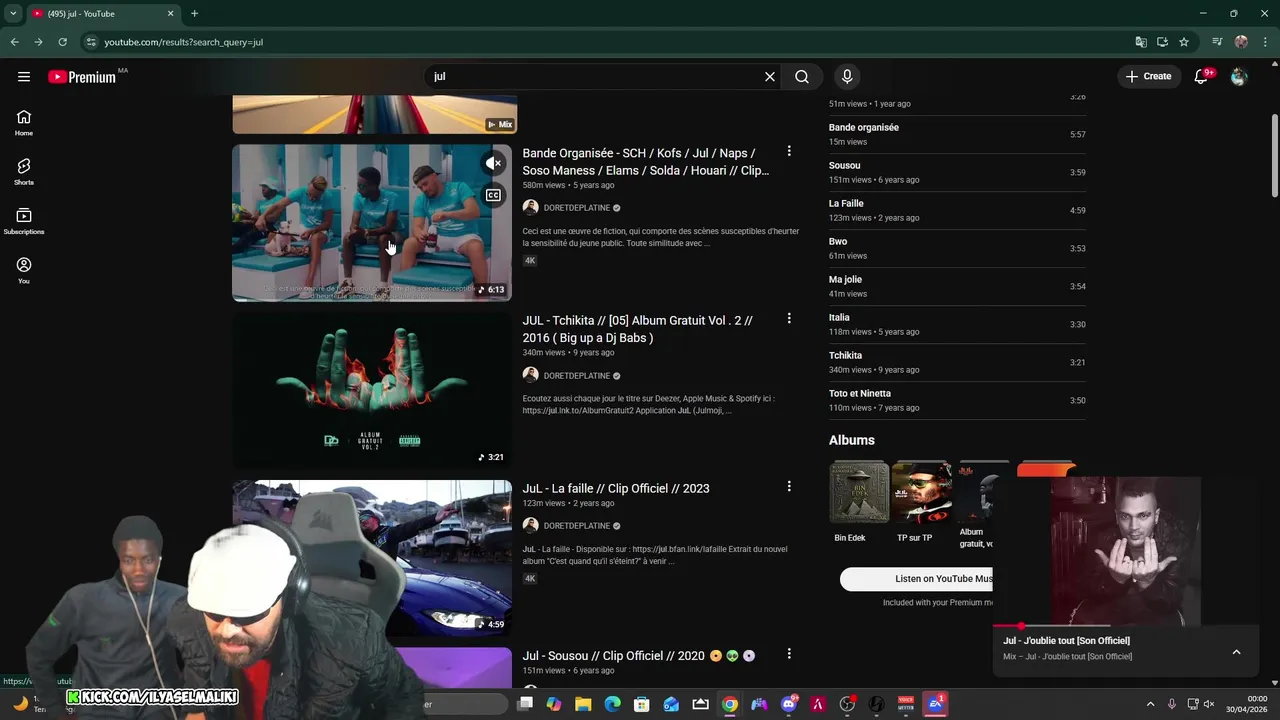Open Discord from the taskbar

point(789,704)
